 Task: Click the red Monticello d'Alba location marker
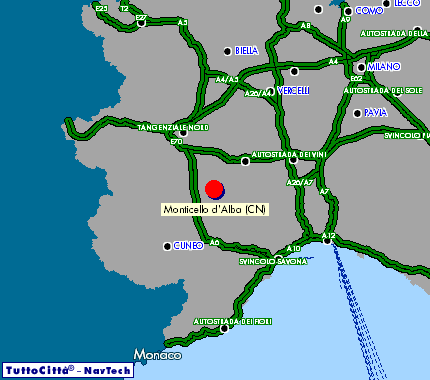[214, 189]
